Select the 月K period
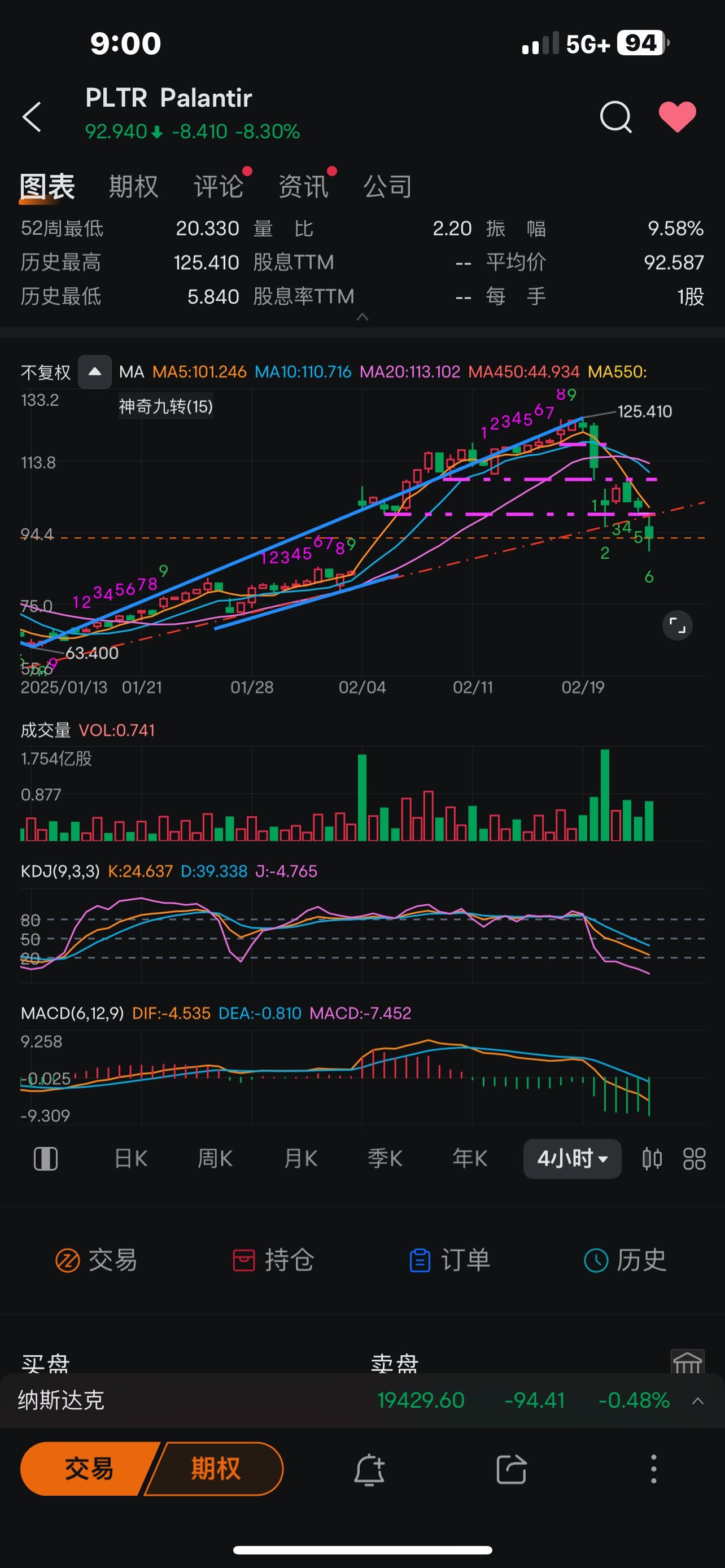The image size is (725, 1568). (301, 1158)
